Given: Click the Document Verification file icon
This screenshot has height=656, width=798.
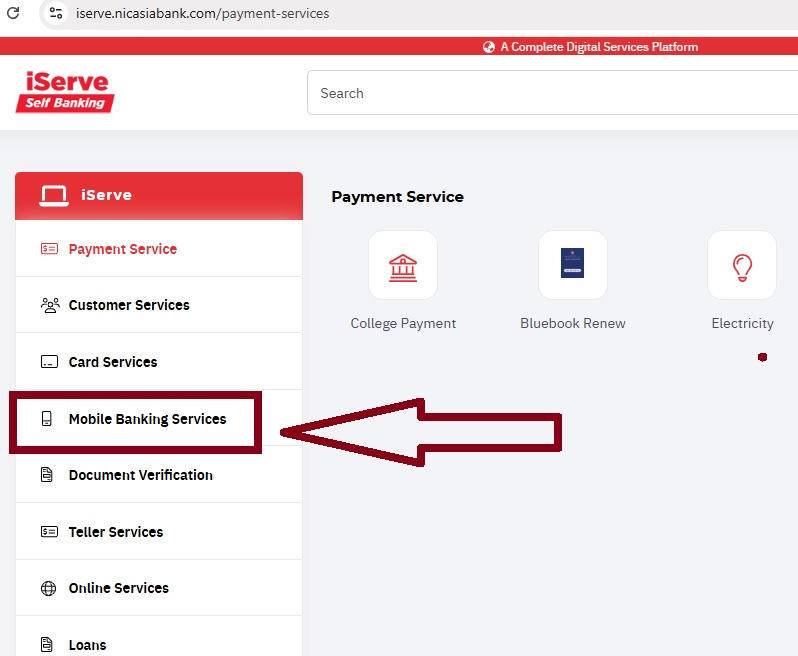Looking at the screenshot, I should pyautogui.click(x=47, y=475).
